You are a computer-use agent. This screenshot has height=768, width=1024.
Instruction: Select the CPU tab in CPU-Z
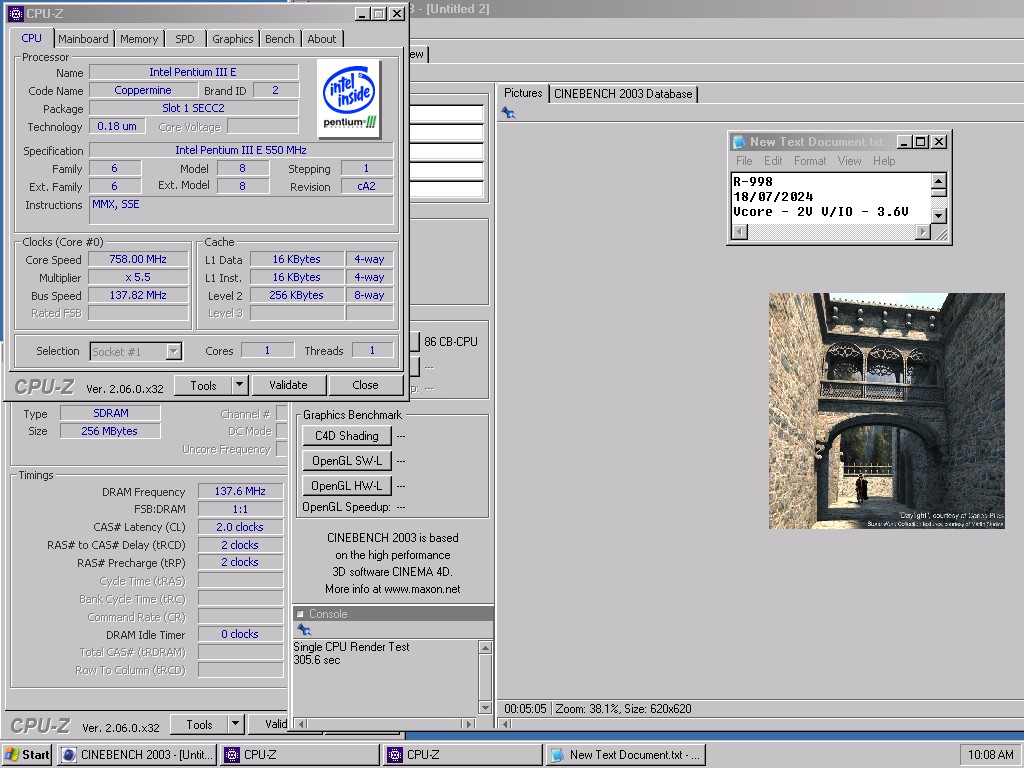(31, 38)
